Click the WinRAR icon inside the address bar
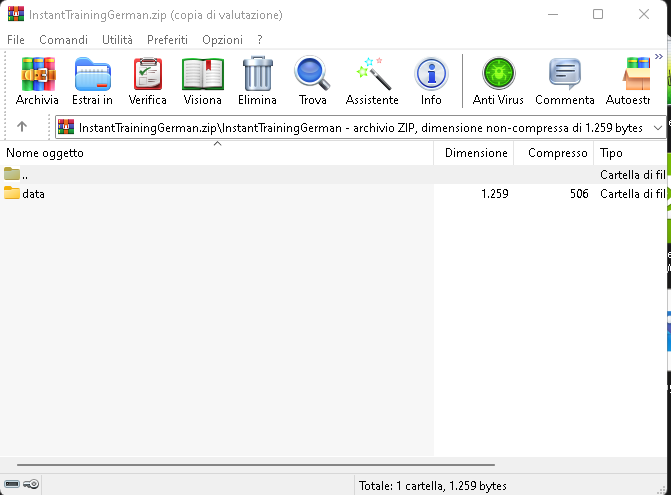 click(x=66, y=127)
